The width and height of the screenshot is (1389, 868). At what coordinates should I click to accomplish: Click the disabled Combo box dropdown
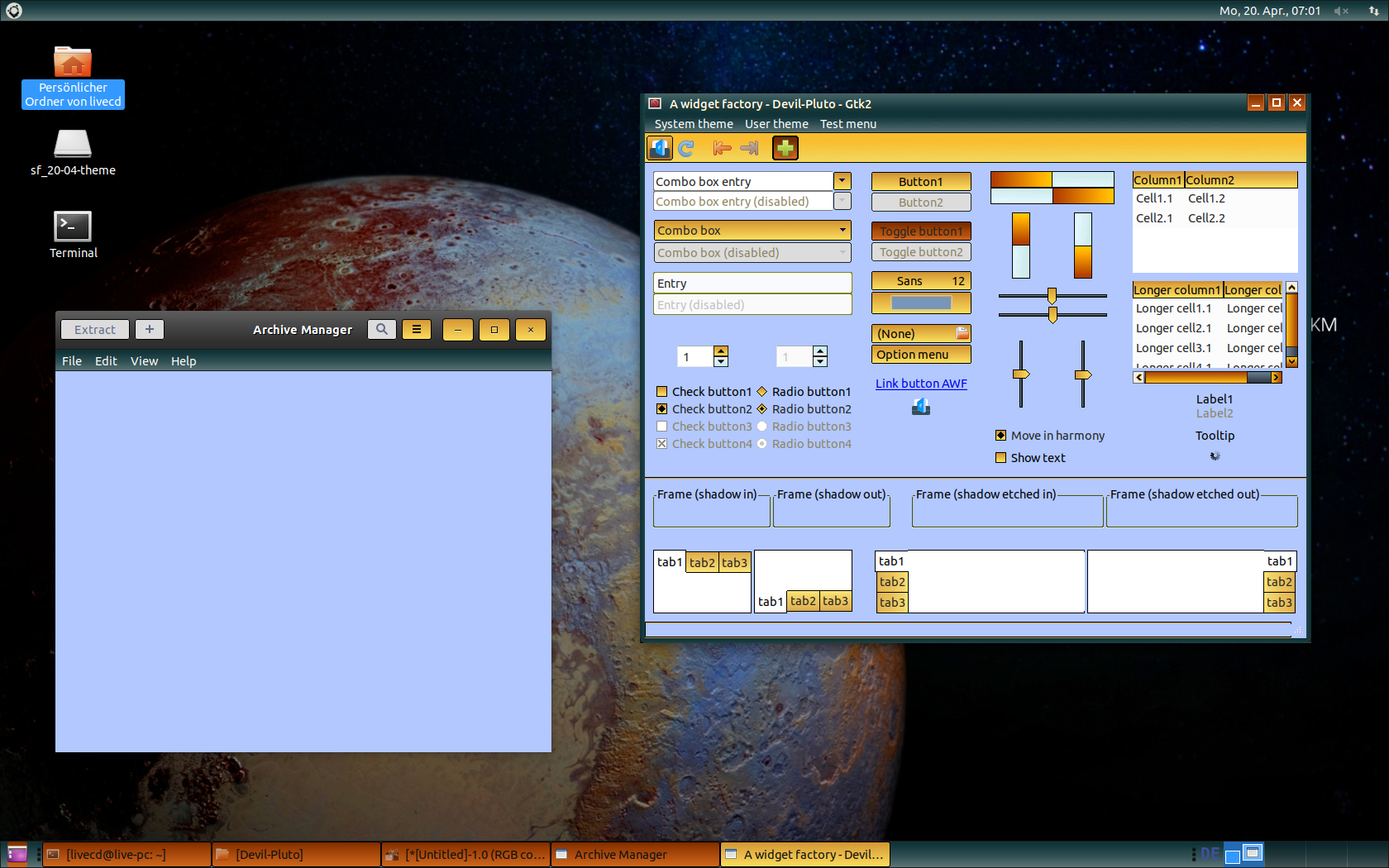click(x=752, y=253)
